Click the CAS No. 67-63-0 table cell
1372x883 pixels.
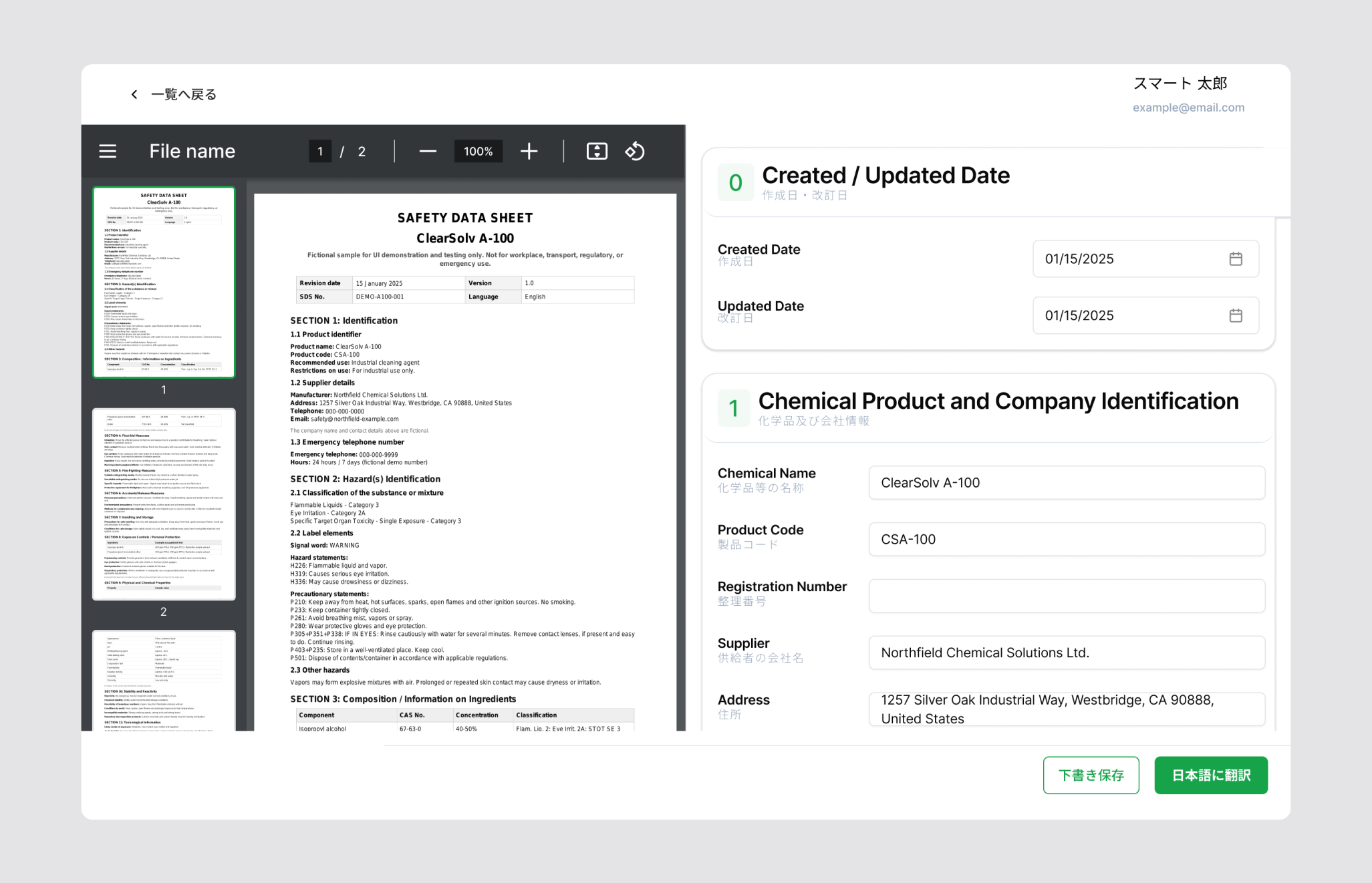point(410,729)
